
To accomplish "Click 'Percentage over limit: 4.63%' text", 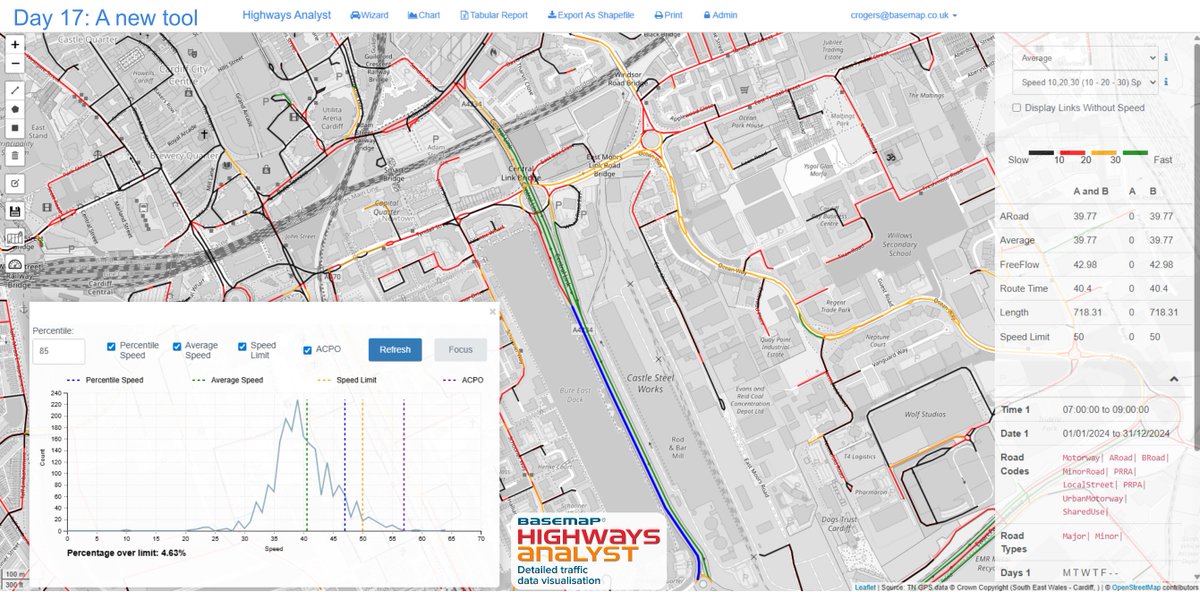I will click(126, 552).
